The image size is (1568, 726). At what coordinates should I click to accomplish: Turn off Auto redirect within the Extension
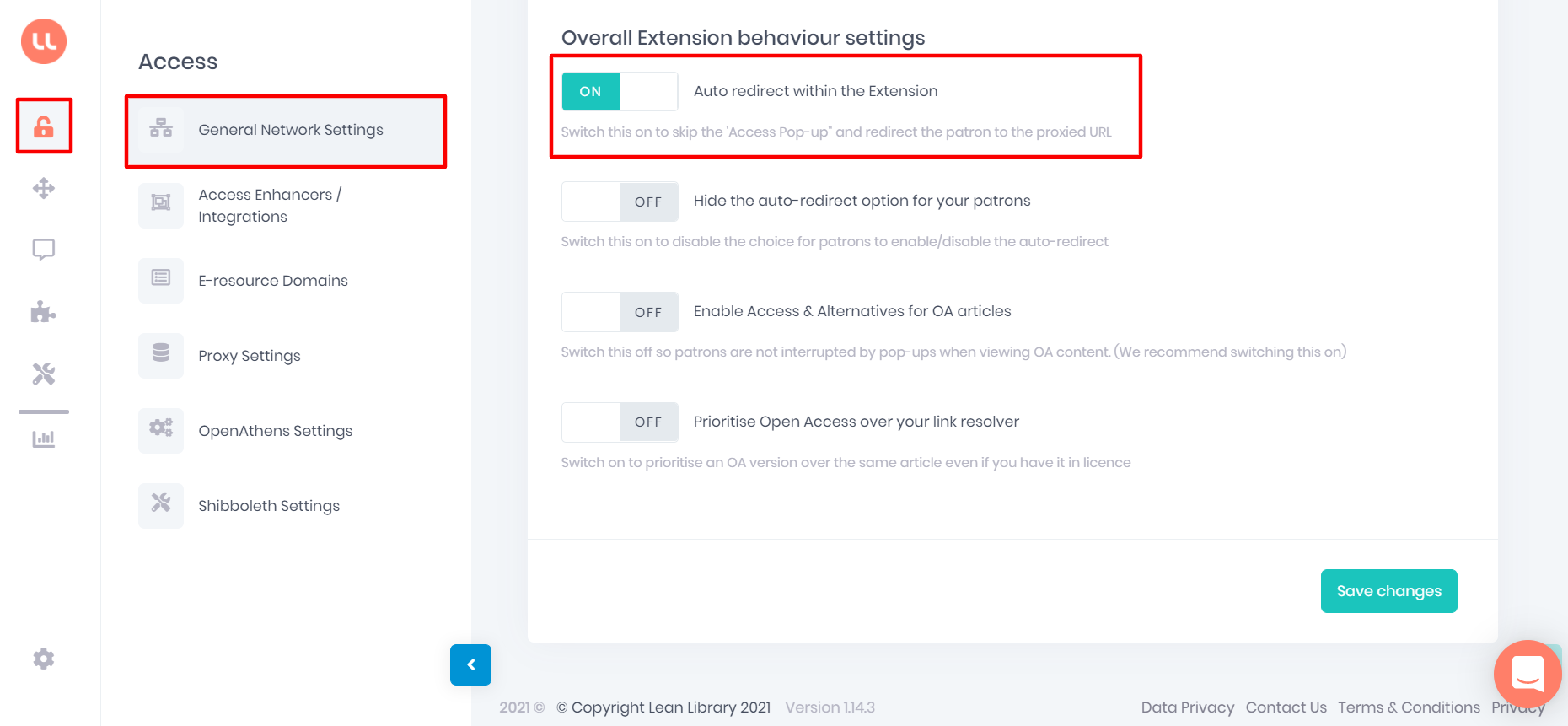point(620,91)
